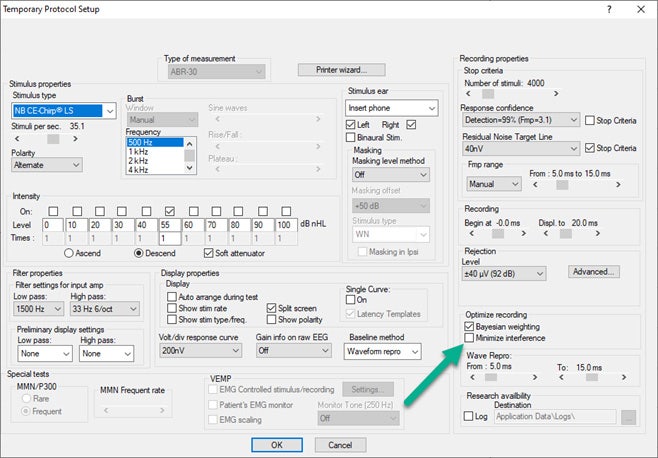The image size is (658, 458).
Task: Uncheck the Left ear checkbox
Action: coord(350,125)
